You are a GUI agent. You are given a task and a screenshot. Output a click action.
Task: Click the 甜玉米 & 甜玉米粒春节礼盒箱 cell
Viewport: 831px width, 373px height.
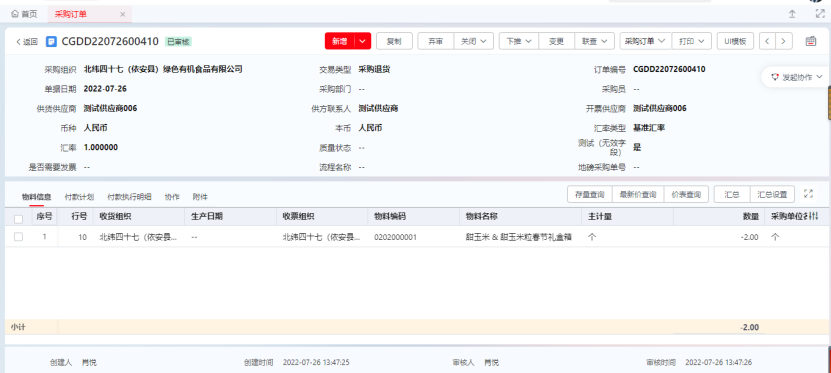click(519, 237)
